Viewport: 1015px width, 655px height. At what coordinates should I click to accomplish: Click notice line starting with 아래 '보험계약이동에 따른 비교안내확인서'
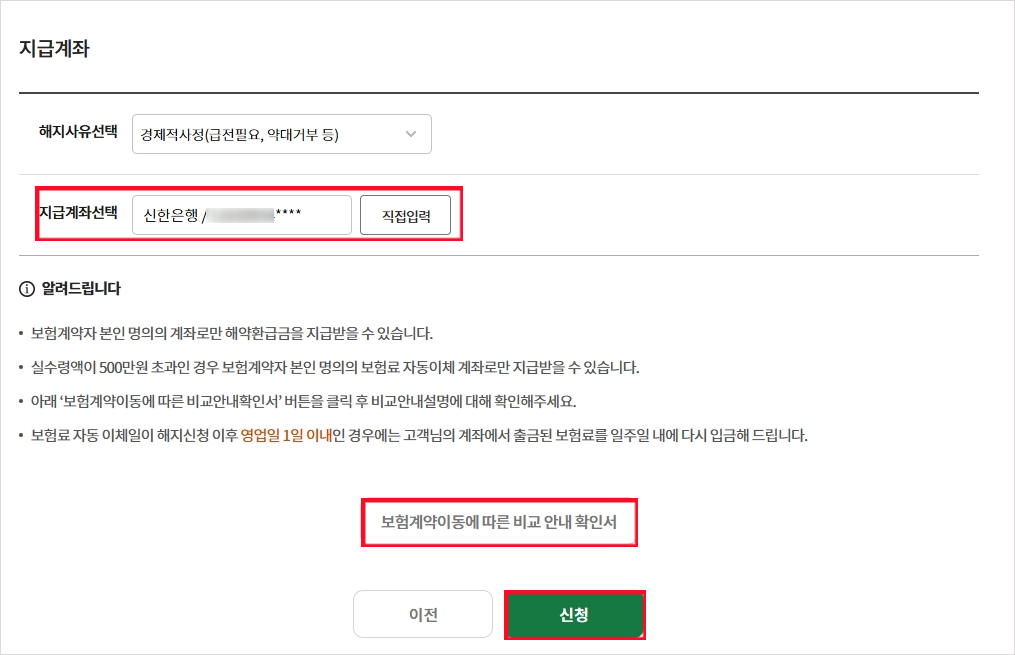coord(304,401)
